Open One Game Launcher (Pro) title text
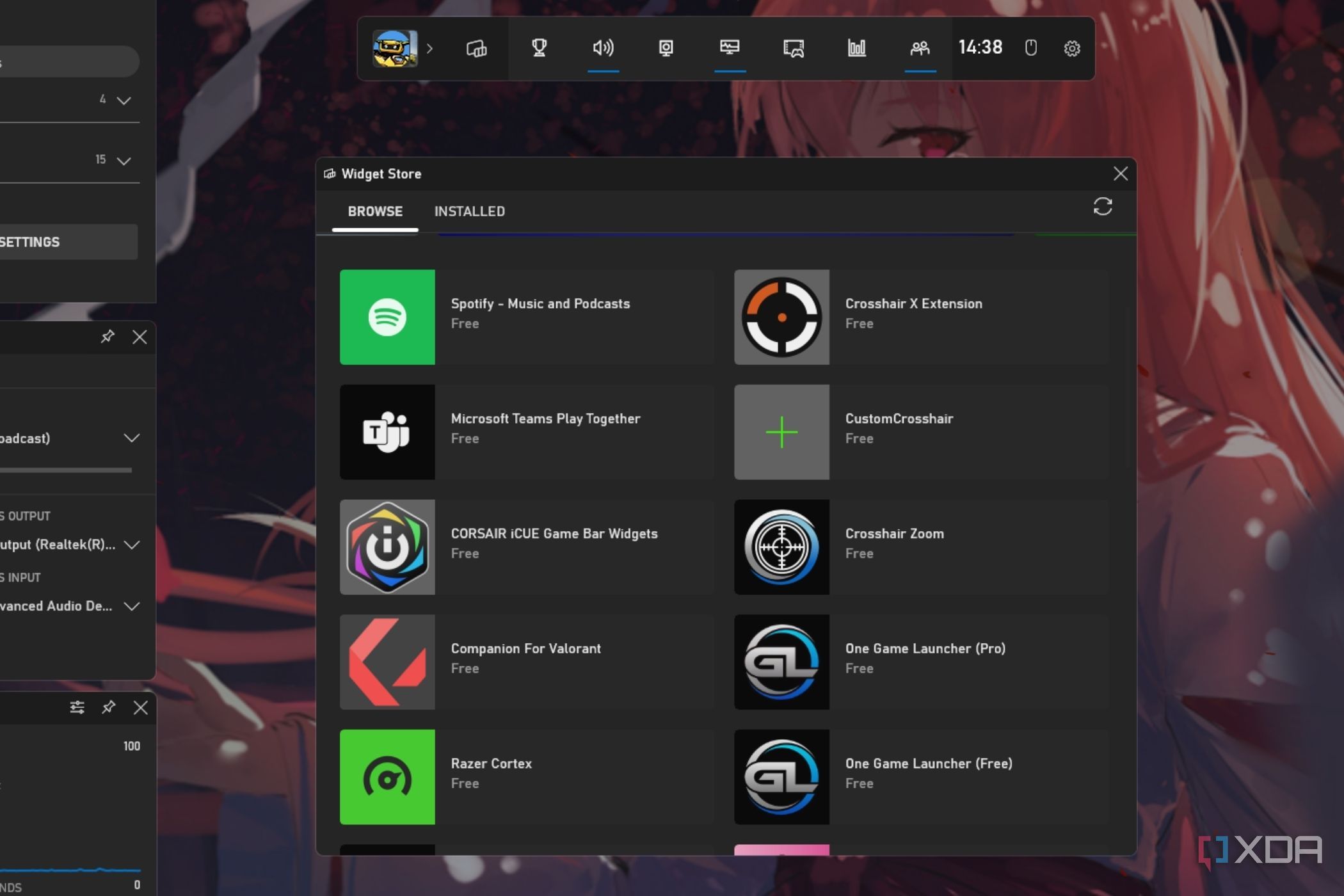Image resolution: width=1344 pixels, height=896 pixels. [x=925, y=648]
